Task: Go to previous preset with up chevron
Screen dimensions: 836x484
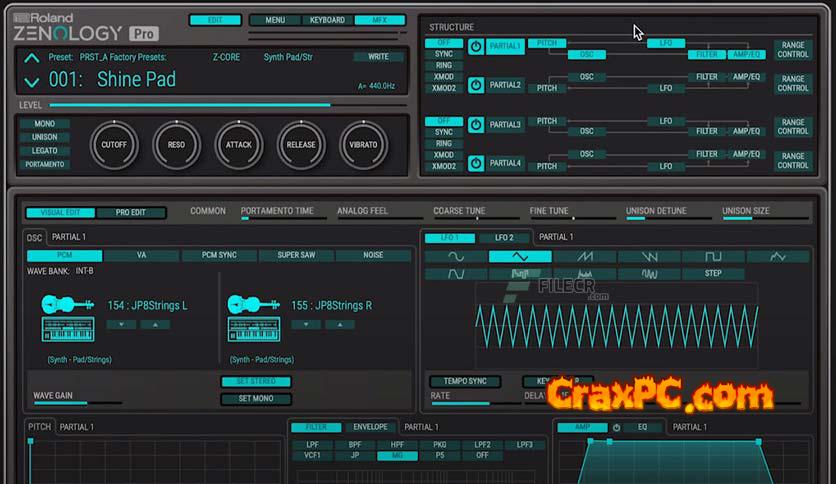Action: (x=31, y=58)
